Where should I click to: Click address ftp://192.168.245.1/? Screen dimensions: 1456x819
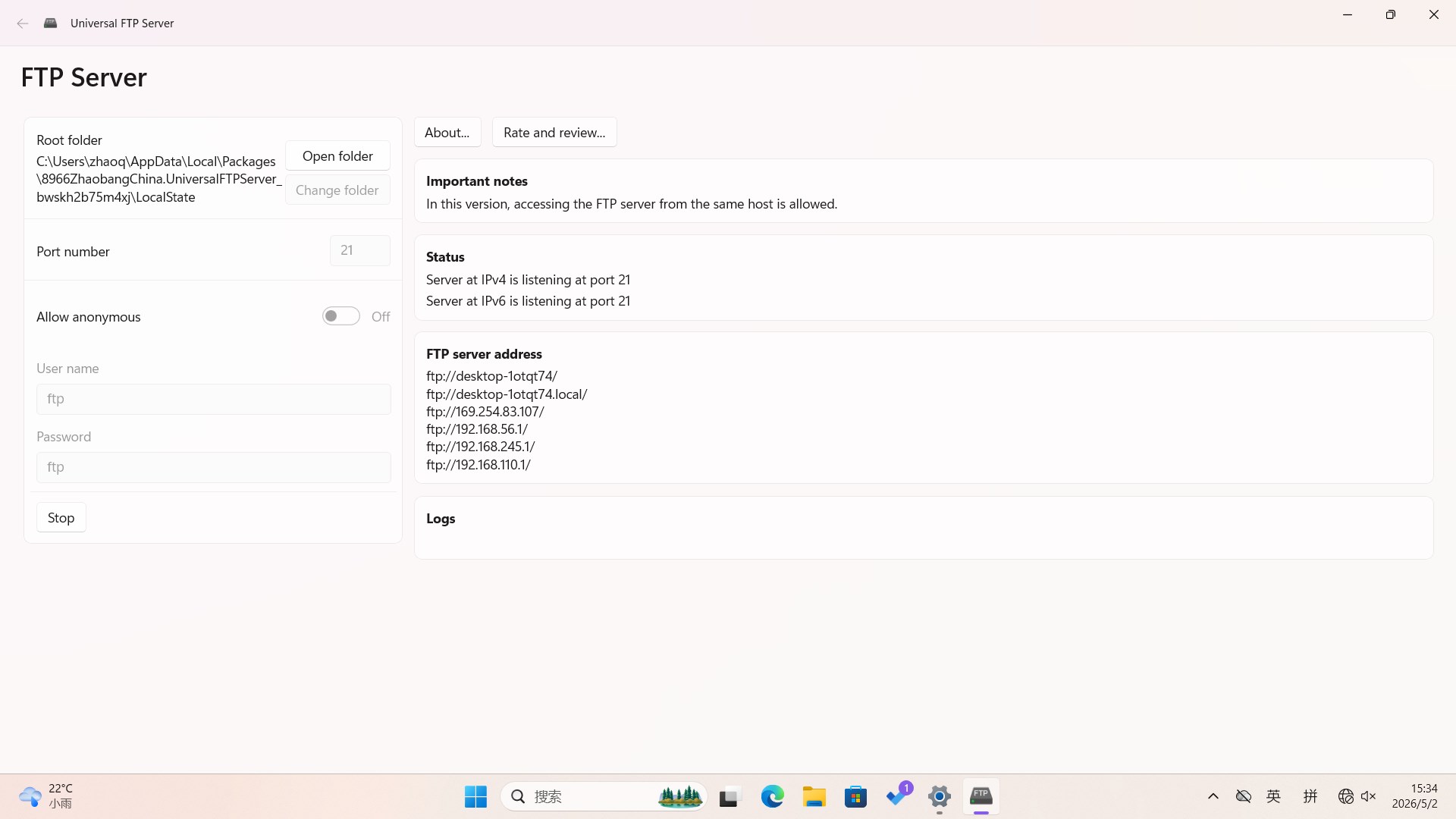click(481, 447)
